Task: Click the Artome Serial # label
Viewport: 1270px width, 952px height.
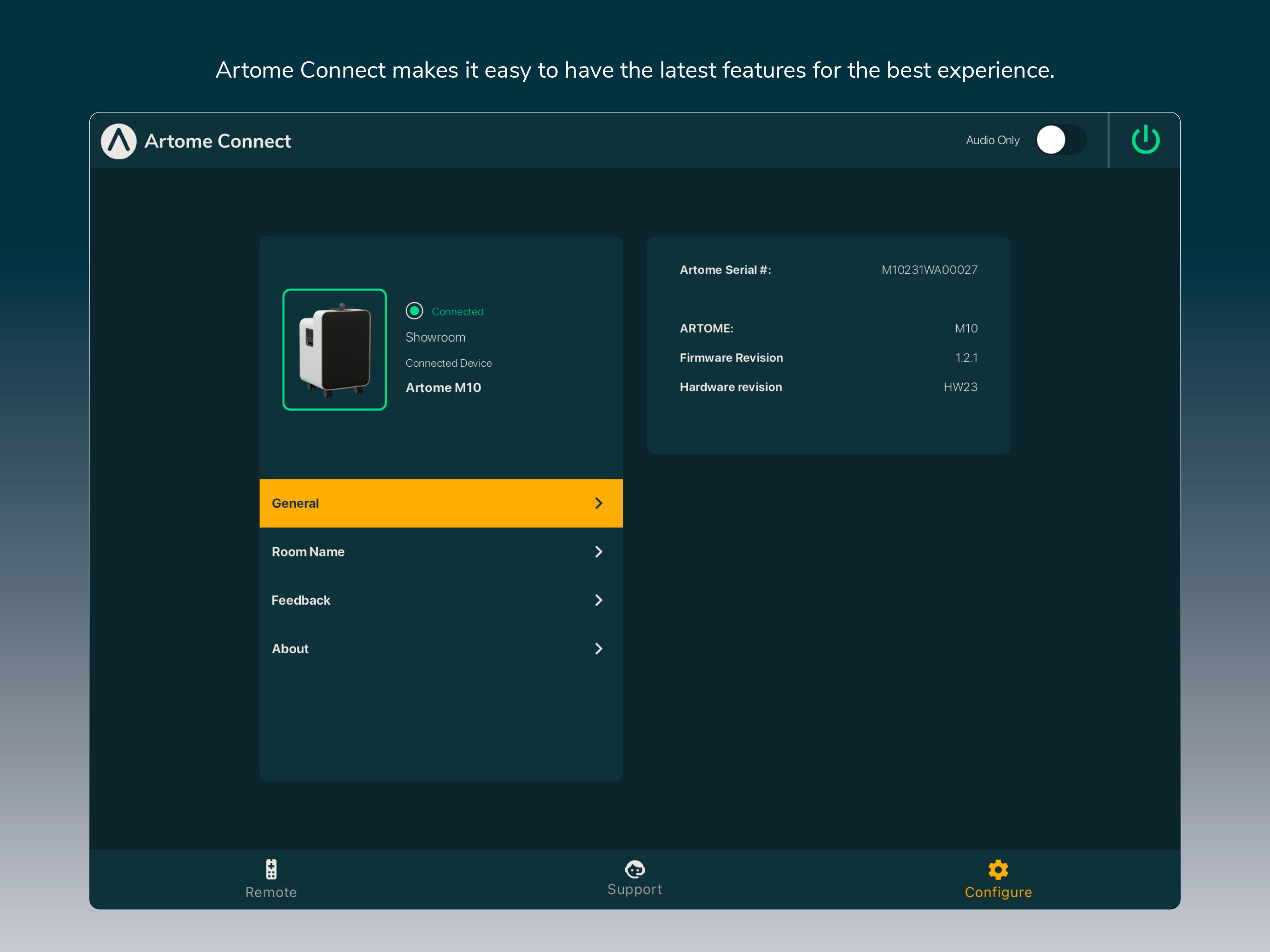Action: click(x=726, y=270)
